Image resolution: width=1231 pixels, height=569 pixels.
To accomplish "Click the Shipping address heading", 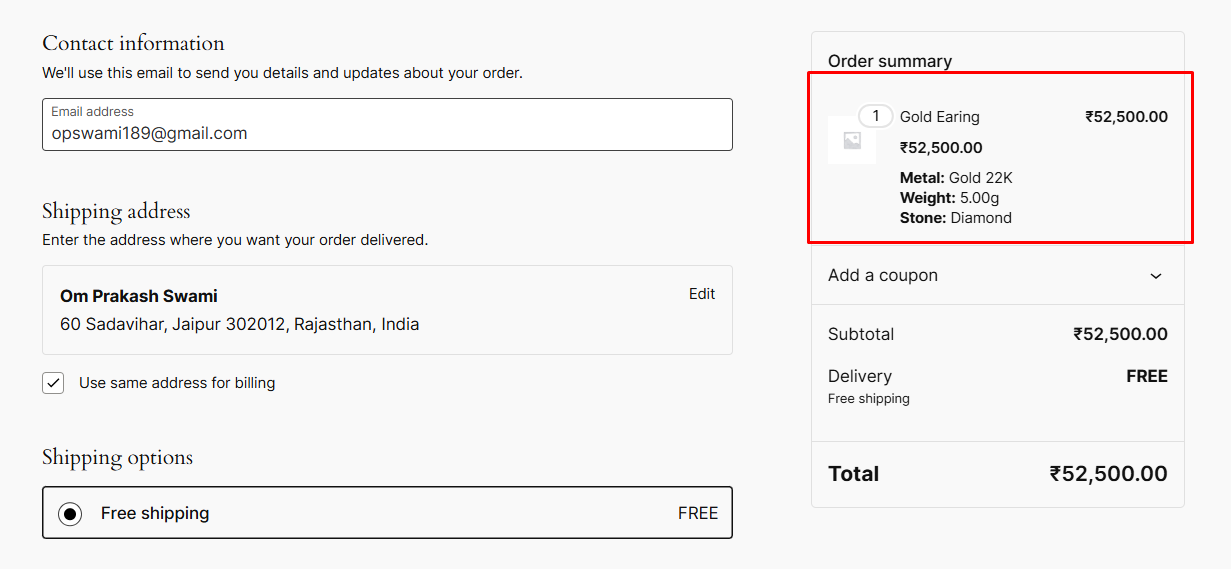I will 116,211.
